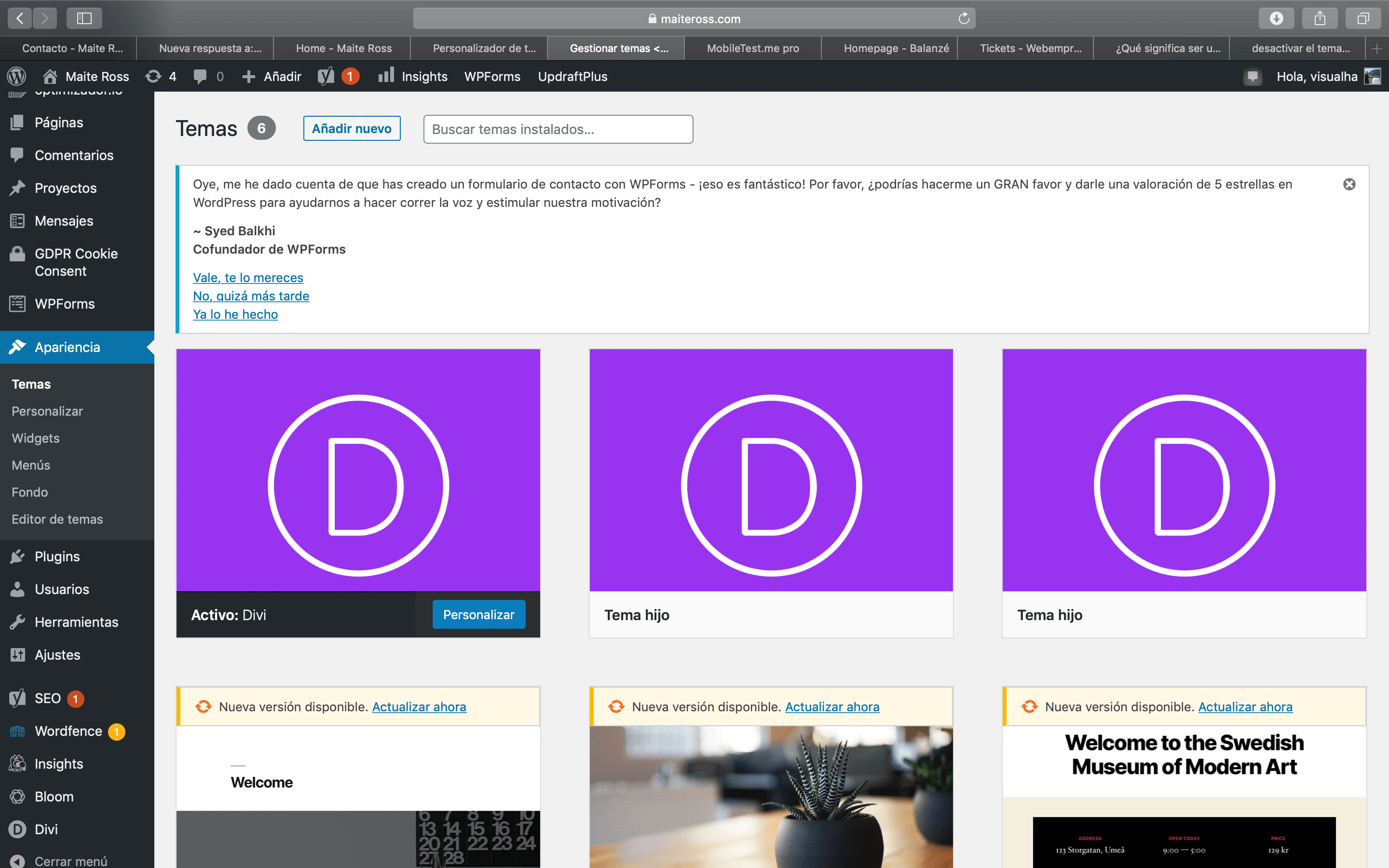The height and width of the screenshot is (868, 1389).
Task: Toggle the Safari sidebar icon
Action: click(x=84, y=18)
